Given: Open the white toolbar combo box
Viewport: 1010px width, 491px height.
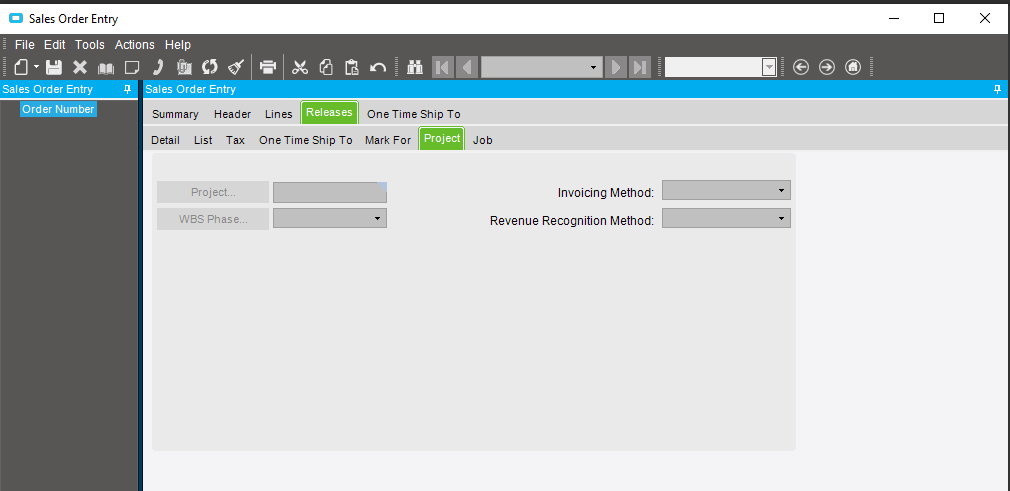Looking at the screenshot, I should [769, 67].
